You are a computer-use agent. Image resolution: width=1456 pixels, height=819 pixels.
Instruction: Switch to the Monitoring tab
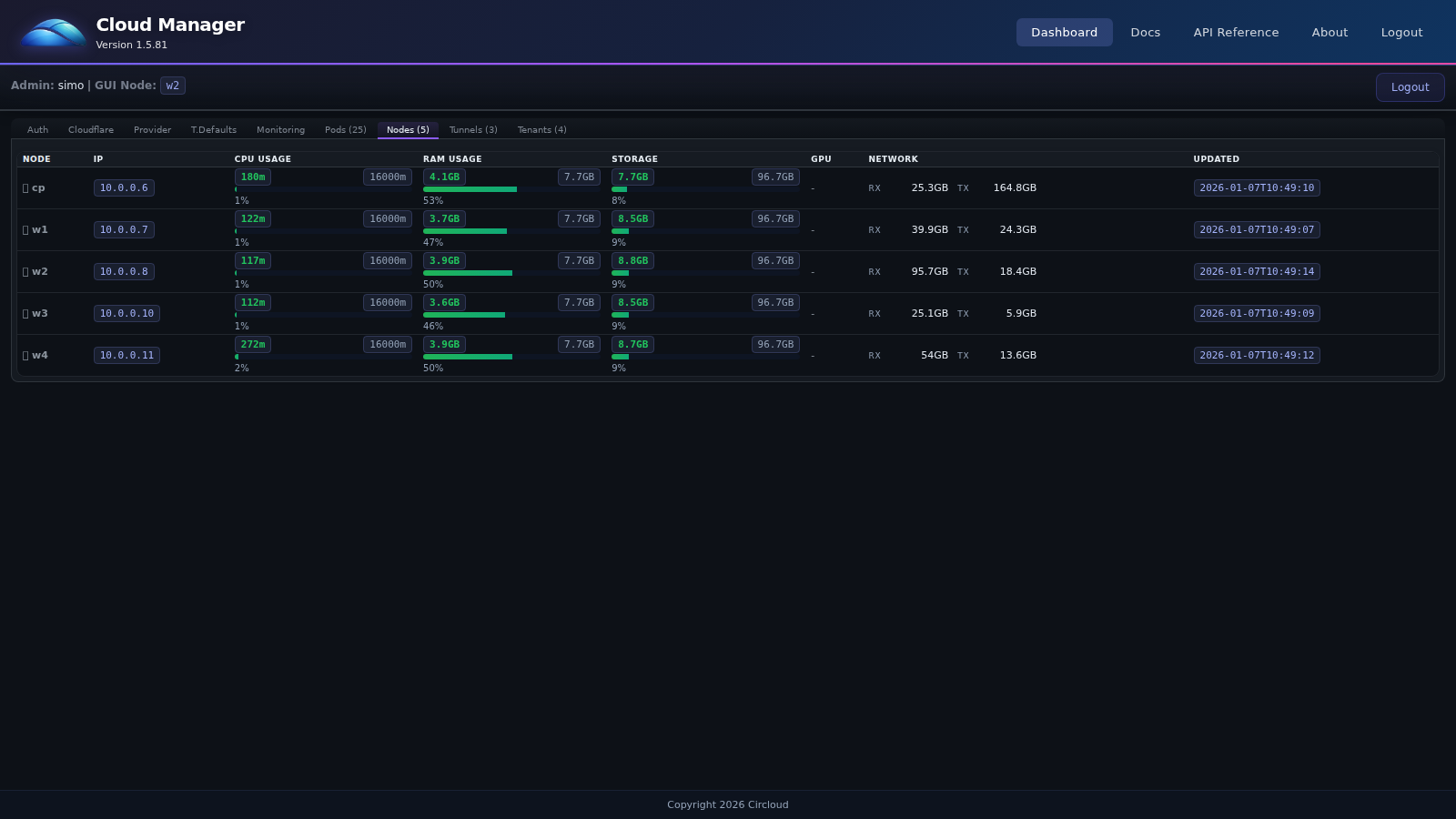click(280, 129)
